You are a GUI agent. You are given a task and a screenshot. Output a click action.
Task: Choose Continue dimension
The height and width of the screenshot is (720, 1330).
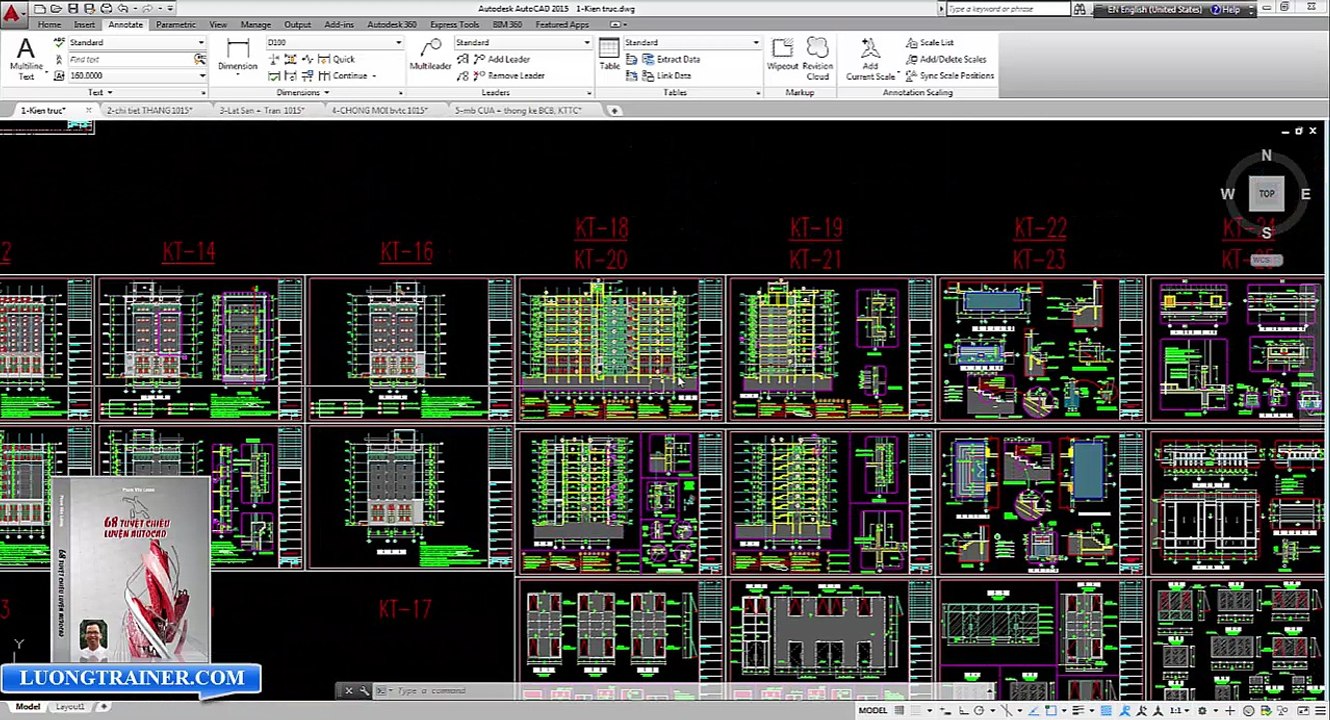click(342, 75)
